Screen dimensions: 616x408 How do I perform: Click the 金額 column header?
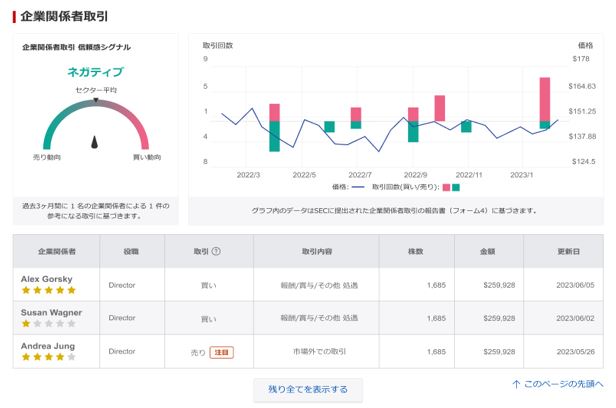pyautogui.click(x=489, y=251)
